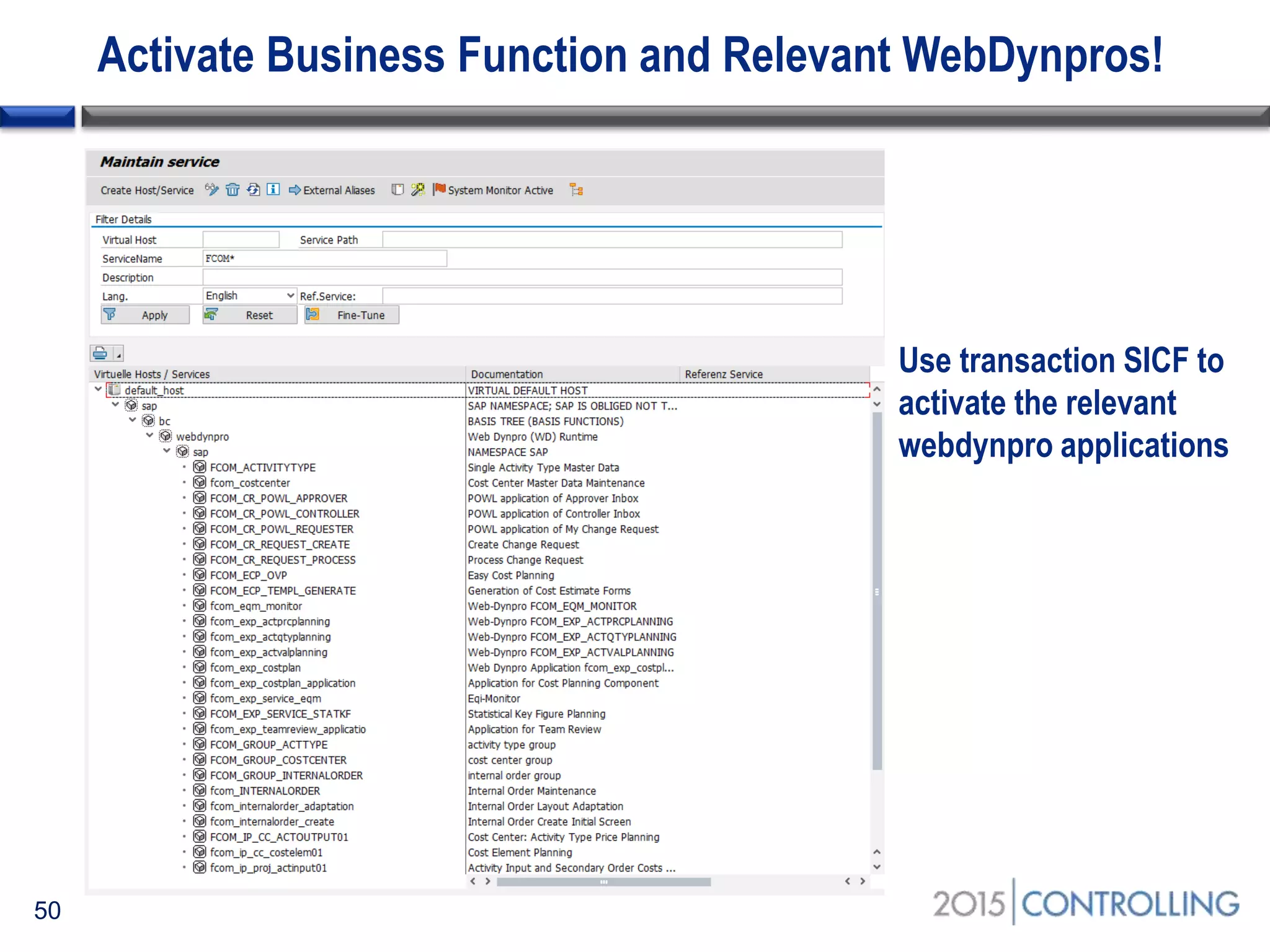Click the icon beside FCOM_CR_POWL_CONTROLLER
Image resolution: width=1270 pixels, height=952 pixels.
pos(200,513)
